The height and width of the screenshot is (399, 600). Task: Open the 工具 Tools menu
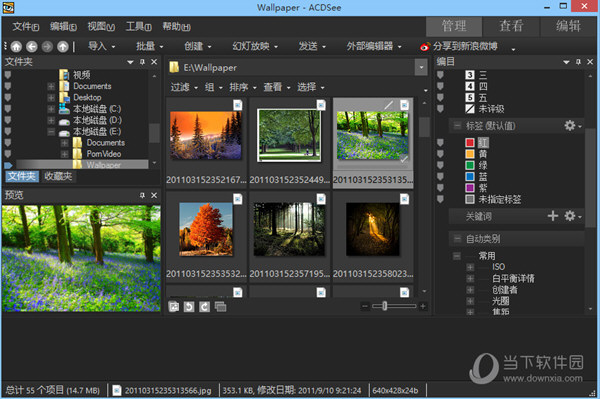point(139,26)
